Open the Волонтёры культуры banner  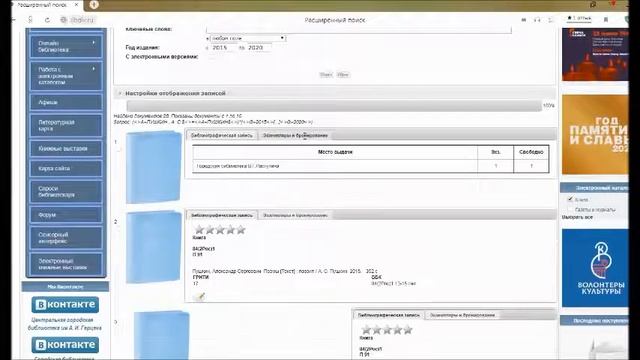point(595,268)
